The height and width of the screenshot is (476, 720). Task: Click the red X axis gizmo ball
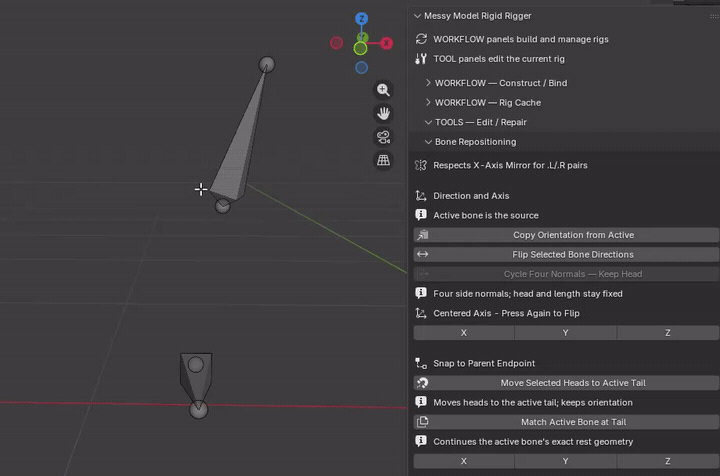point(386,43)
